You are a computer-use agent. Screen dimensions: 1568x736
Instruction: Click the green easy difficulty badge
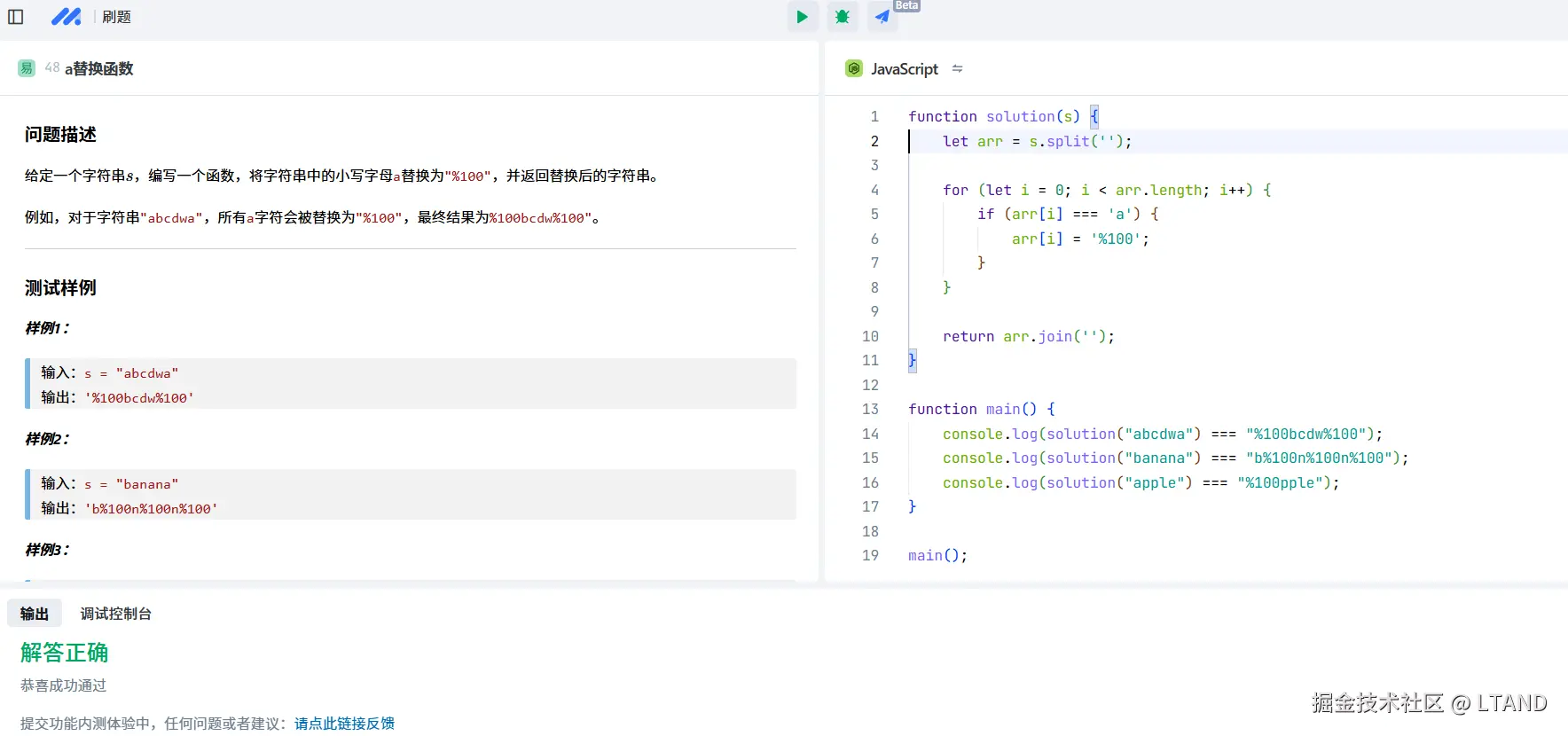[27, 68]
